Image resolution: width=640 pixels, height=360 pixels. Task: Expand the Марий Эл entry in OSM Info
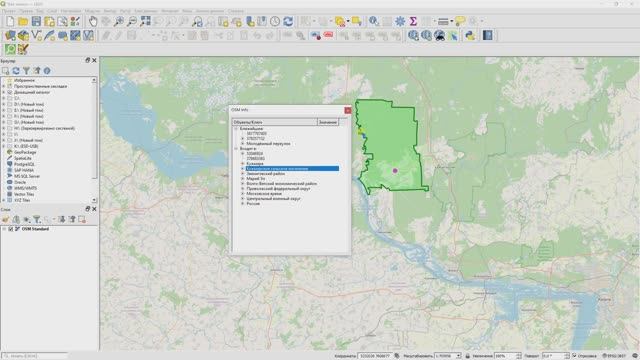tap(242, 179)
